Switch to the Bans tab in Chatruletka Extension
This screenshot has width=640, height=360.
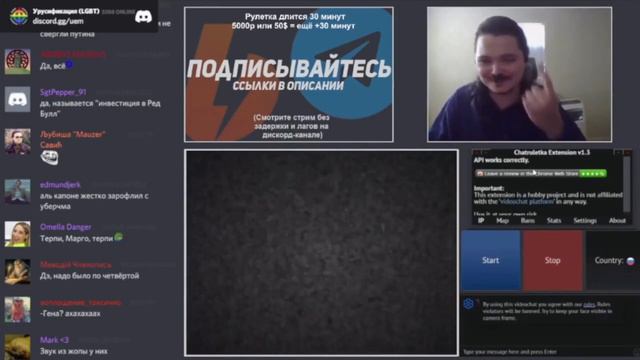[x=528, y=220]
